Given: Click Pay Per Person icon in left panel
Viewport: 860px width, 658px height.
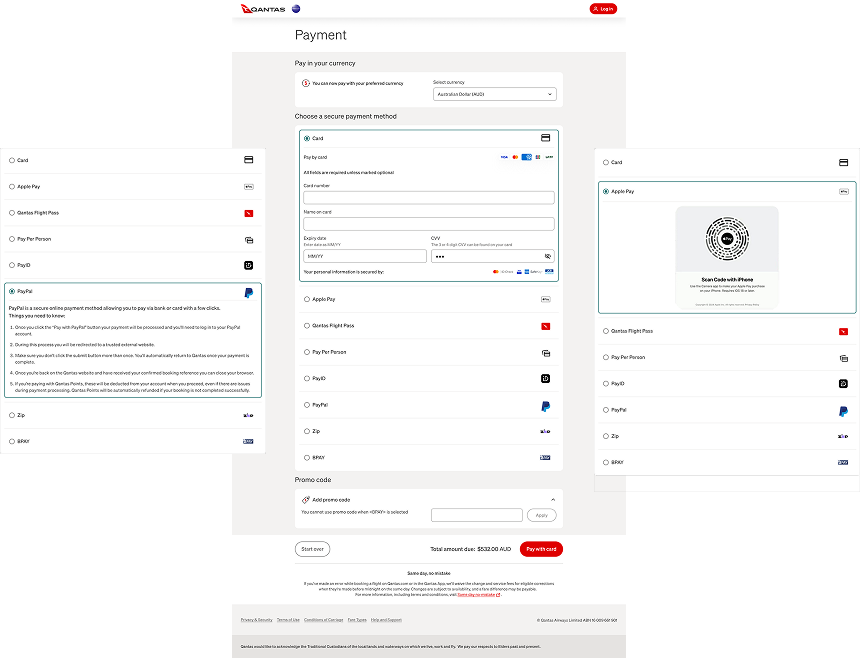Looking at the screenshot, I should tap(248, 240).
